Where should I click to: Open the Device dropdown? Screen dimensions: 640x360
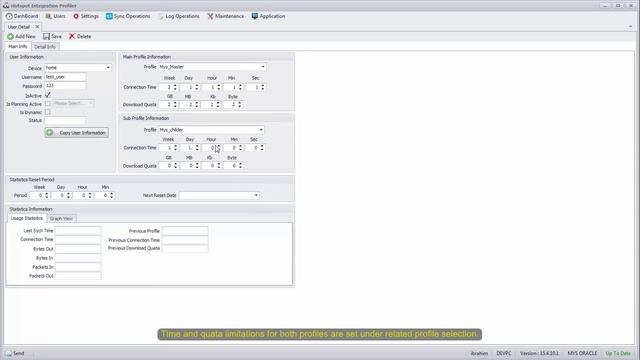pos(108,68)
